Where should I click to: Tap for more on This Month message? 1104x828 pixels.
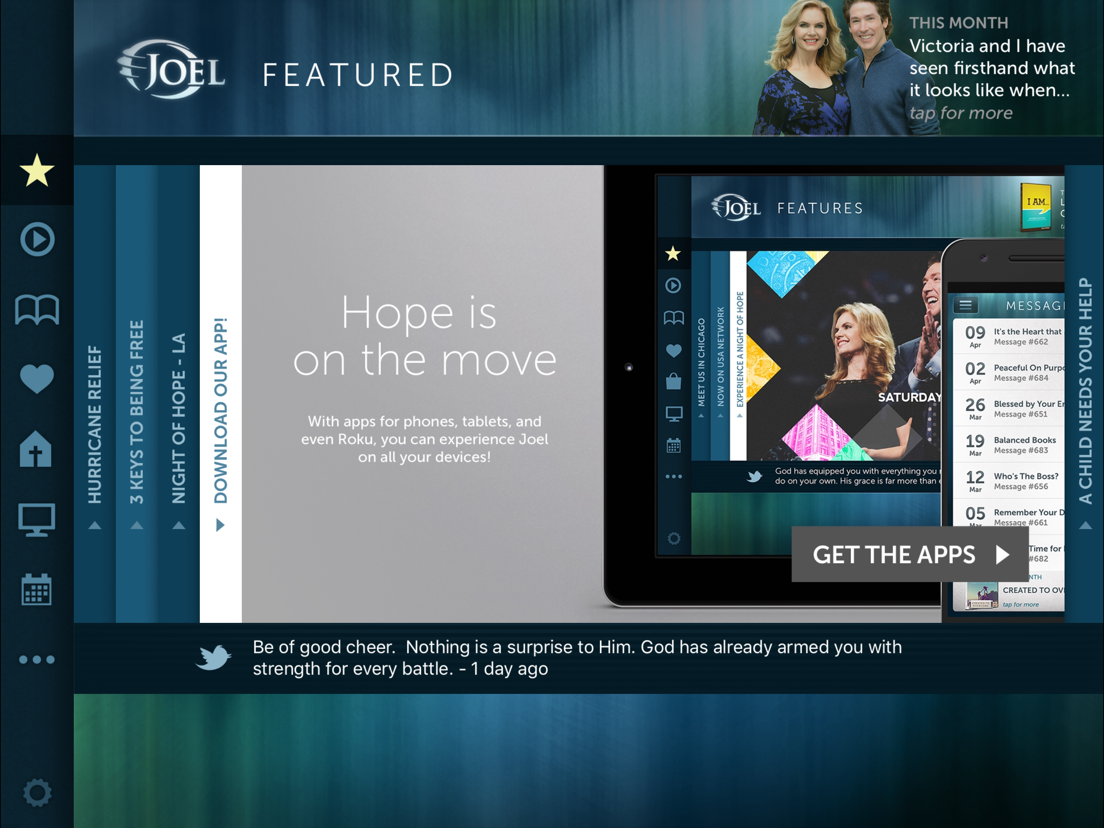click(x=960, y=113)
